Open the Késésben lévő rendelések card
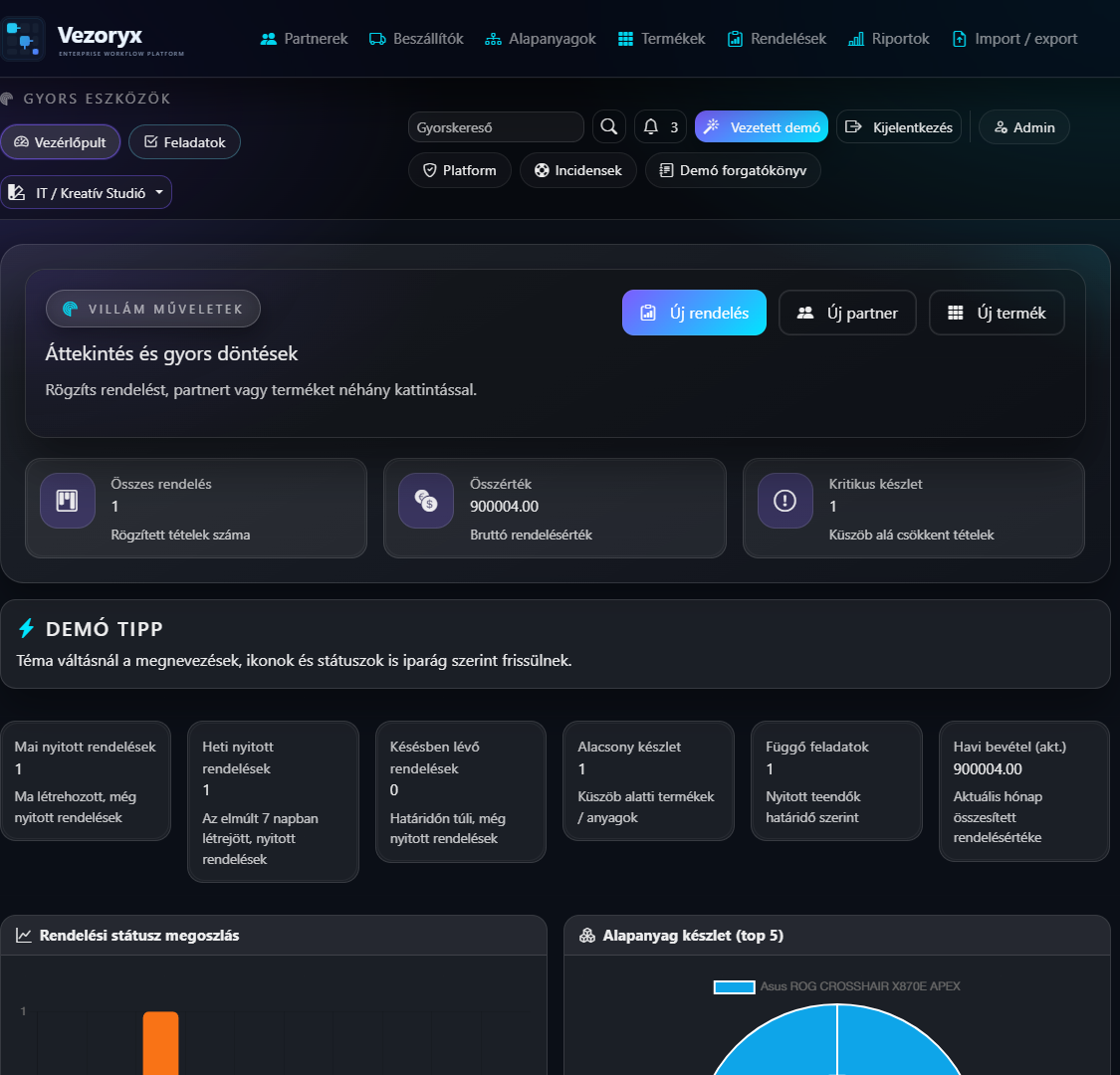1120x1075 pixels. tap(461, 791)
